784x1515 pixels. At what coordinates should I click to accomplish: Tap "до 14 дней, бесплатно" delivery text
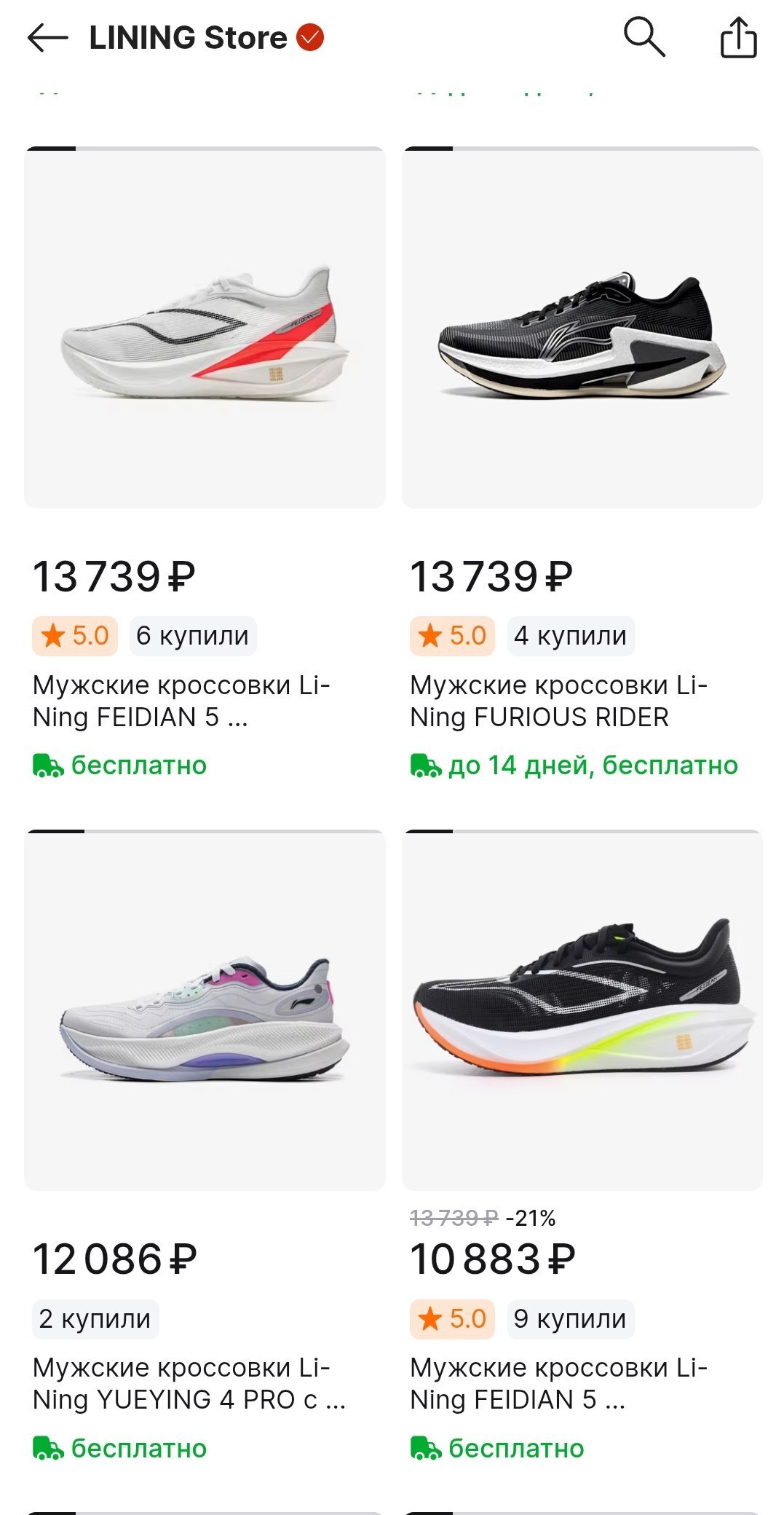coord(593,766)
